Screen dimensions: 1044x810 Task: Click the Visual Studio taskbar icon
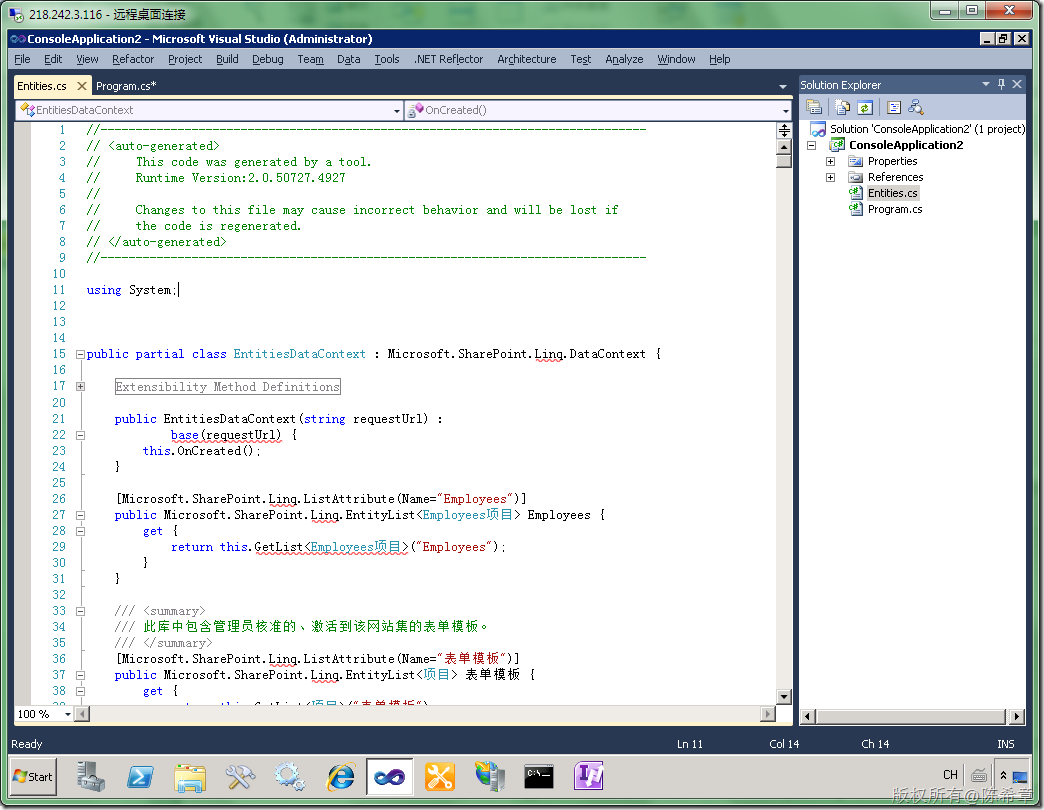390,777
